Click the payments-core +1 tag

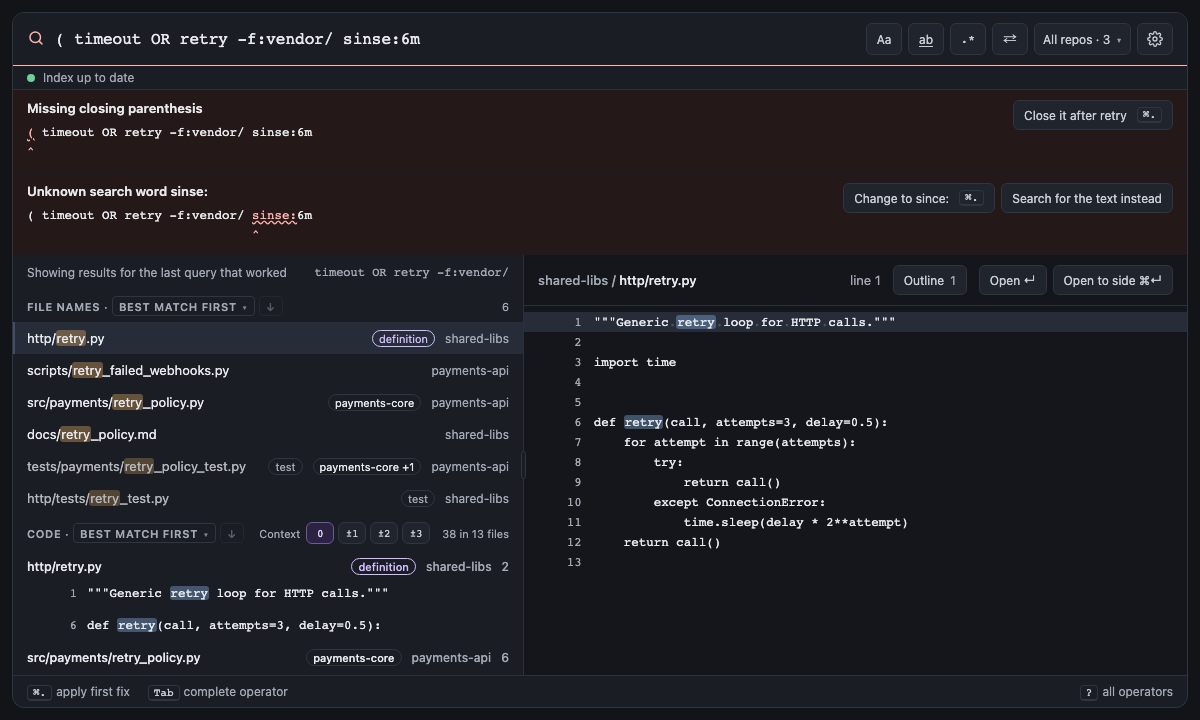[367, 467]
